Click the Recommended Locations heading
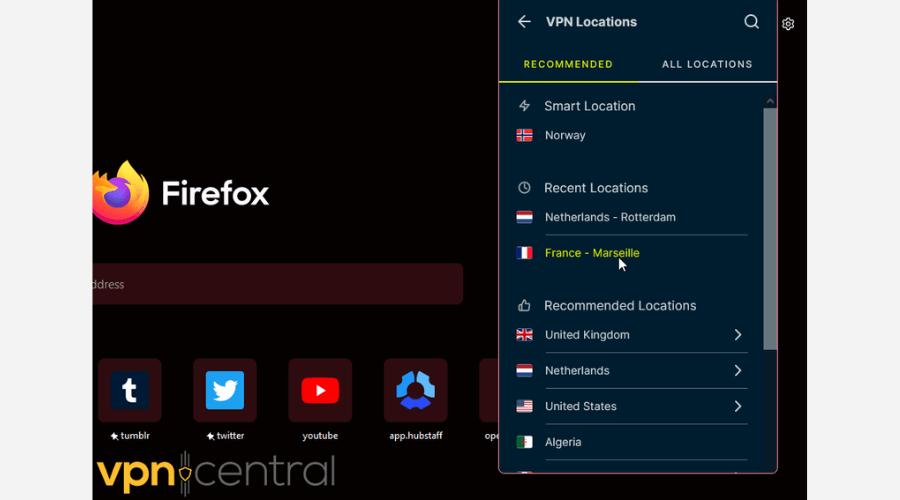Image resolution: width=900 pixels, height=500 pixels. 620,305
